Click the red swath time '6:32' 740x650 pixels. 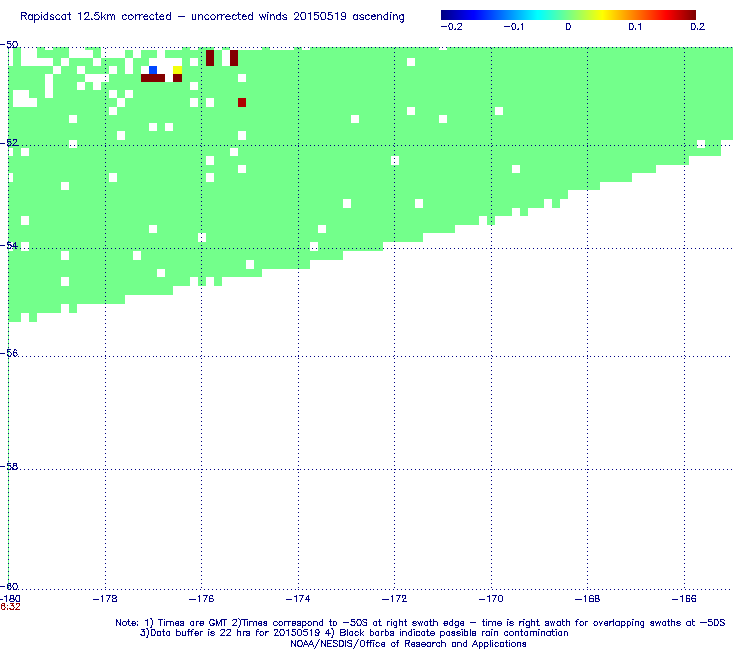click(10, 607)
